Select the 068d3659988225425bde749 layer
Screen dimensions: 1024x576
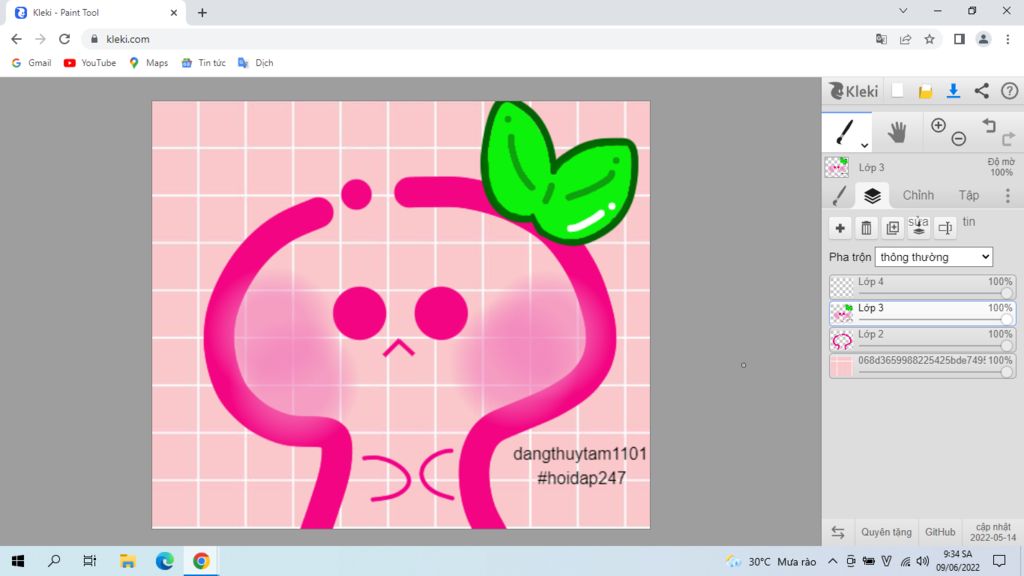click(x=922, y=365)
